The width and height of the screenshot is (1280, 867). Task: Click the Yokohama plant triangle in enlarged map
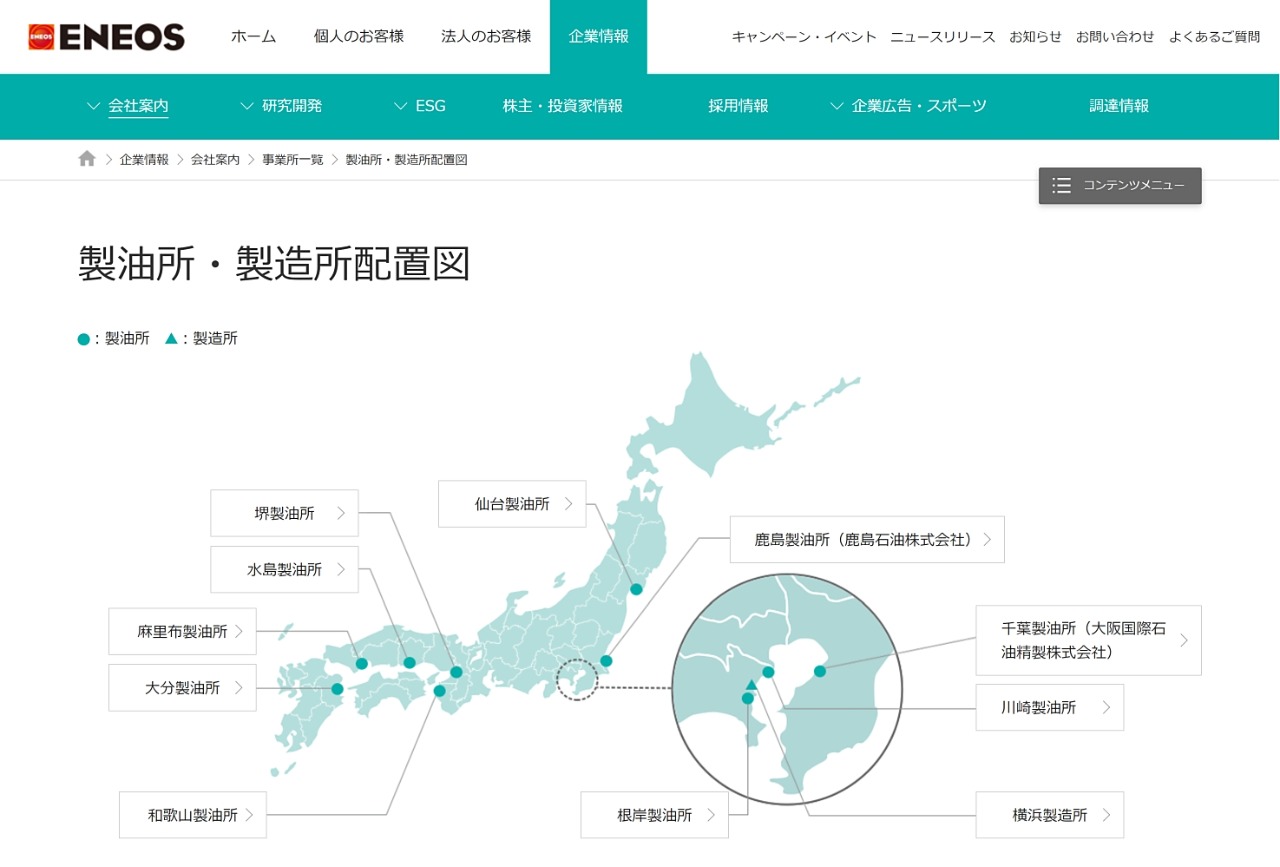pyautogui.click(x=752, y=685)
